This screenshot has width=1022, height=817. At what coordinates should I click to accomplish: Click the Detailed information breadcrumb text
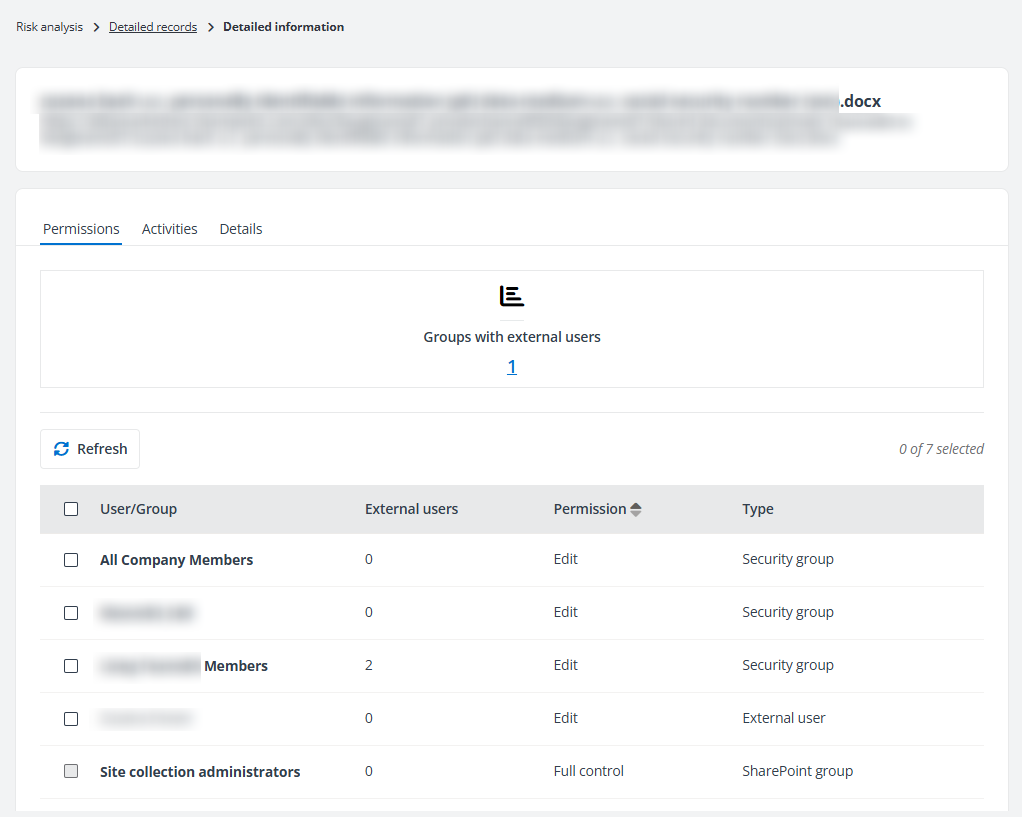284,27
